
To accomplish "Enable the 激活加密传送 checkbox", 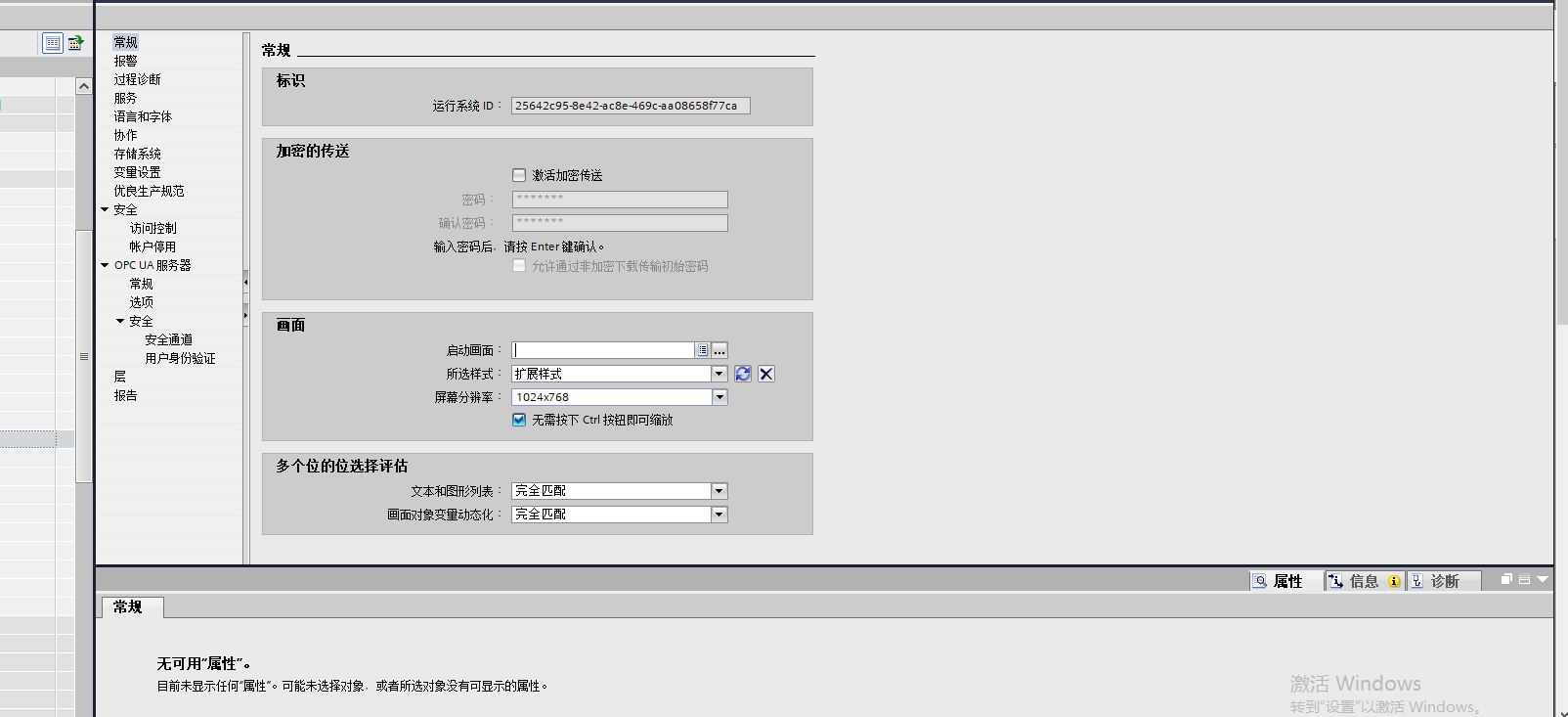I will (x=519, y=175).
